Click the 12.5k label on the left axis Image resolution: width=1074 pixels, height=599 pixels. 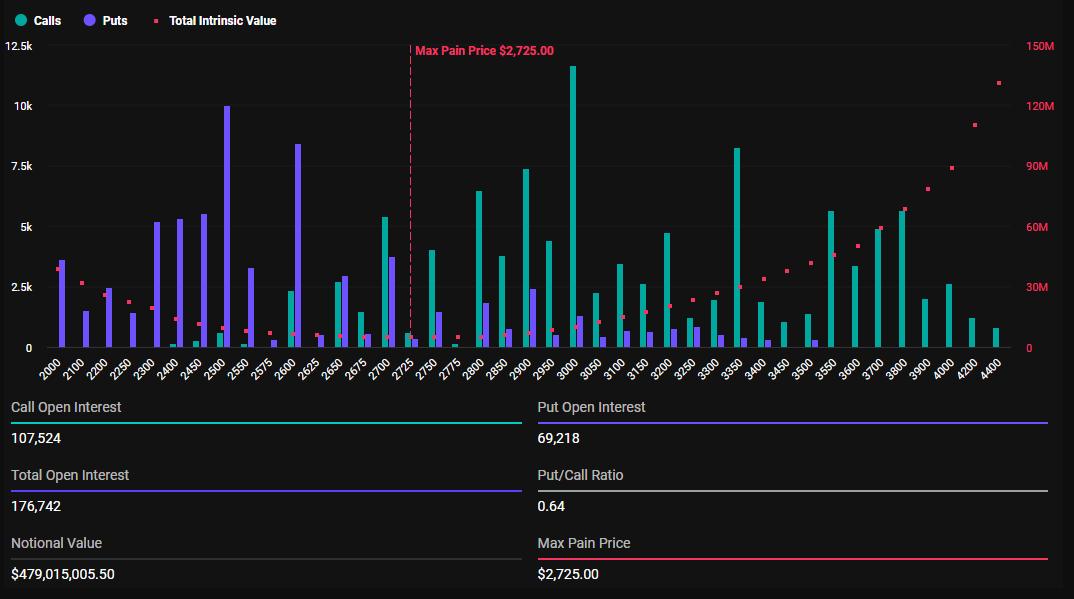point(18,46)
